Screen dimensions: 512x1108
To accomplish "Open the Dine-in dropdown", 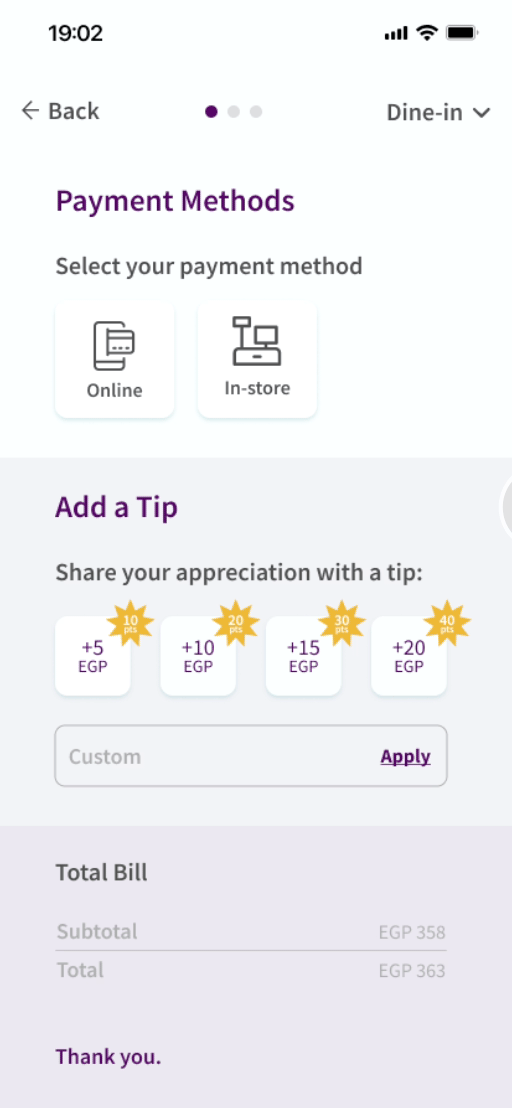I will (x=438, y=112).
